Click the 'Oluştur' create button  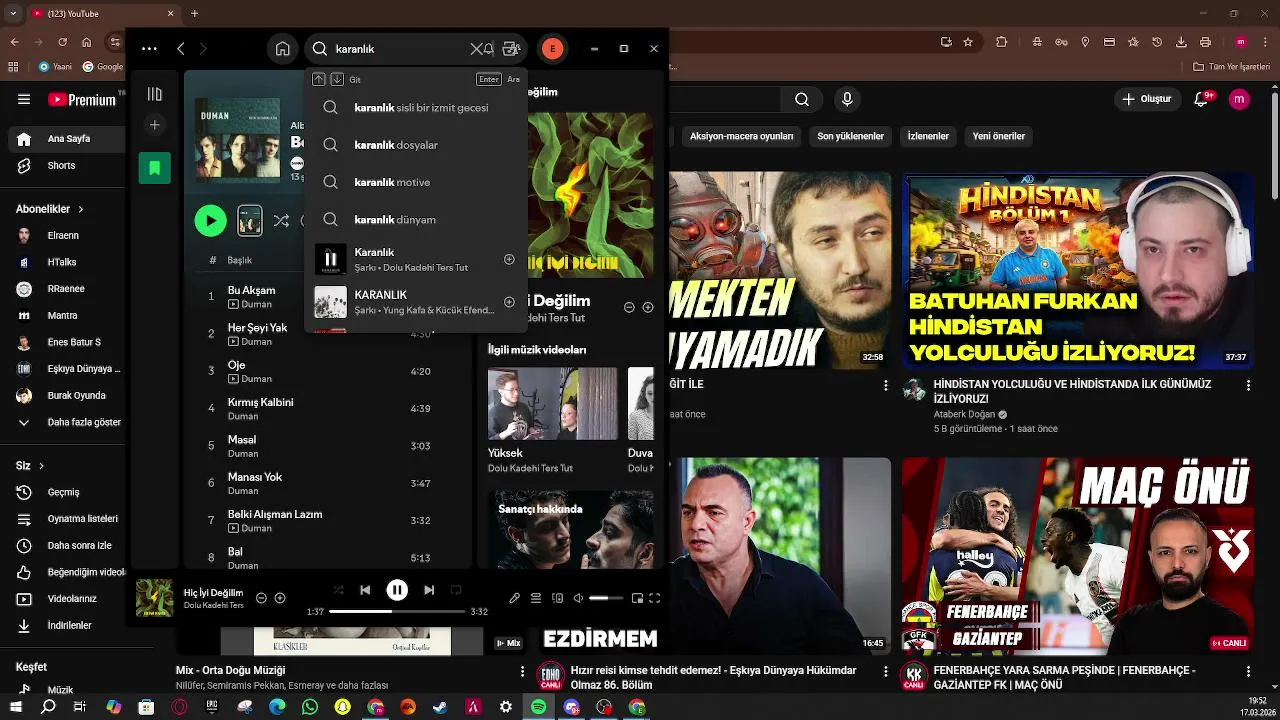[x=1148, y=99]
